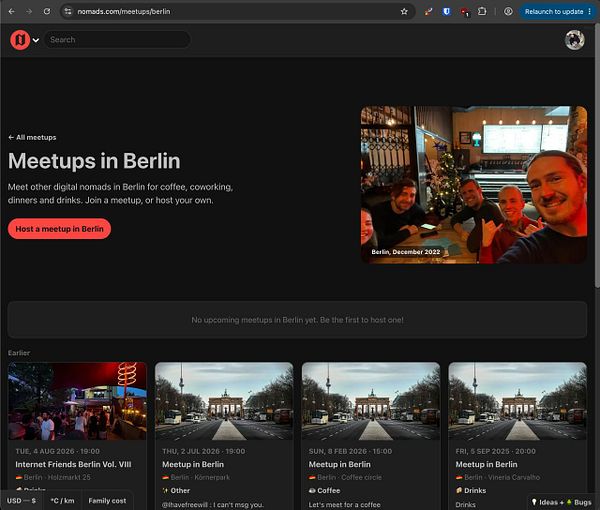Click THU, 2 JUL 2026 · 19:00 date
Viewport: 600px width, 510px height.
(204, 451)
